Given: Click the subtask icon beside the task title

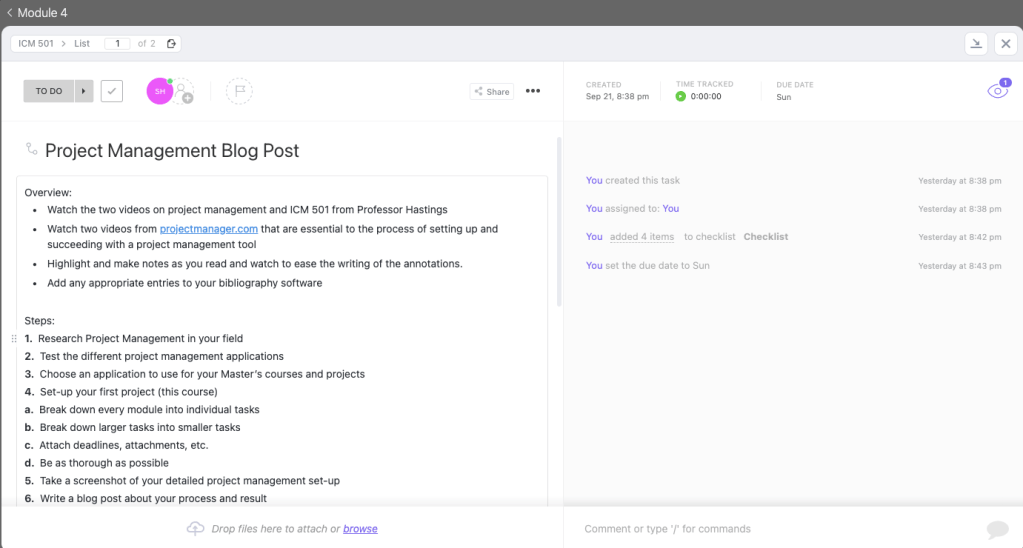Looking at the screenshot, I should (x=32, y=150).
